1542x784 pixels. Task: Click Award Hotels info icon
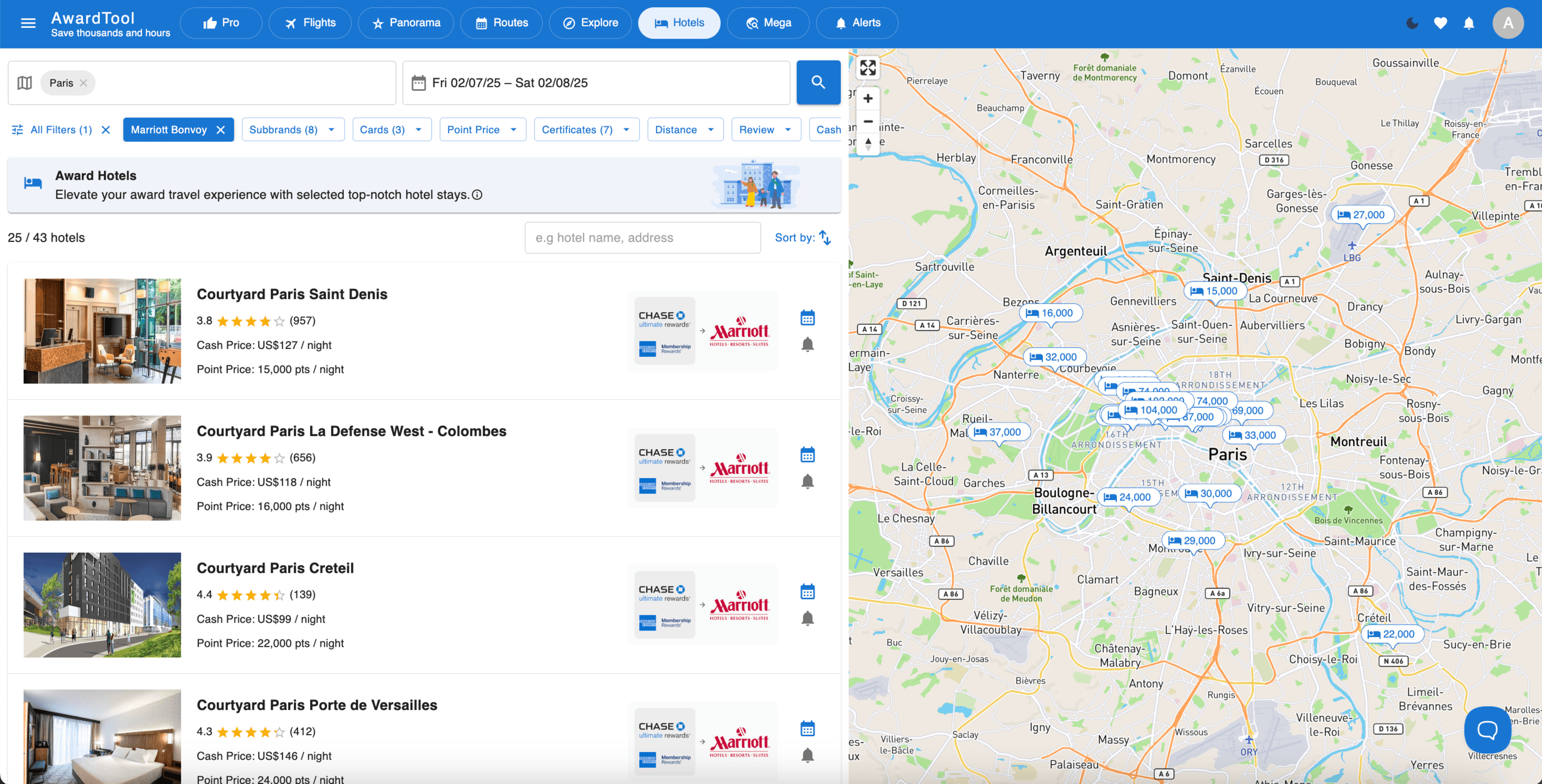477,194
